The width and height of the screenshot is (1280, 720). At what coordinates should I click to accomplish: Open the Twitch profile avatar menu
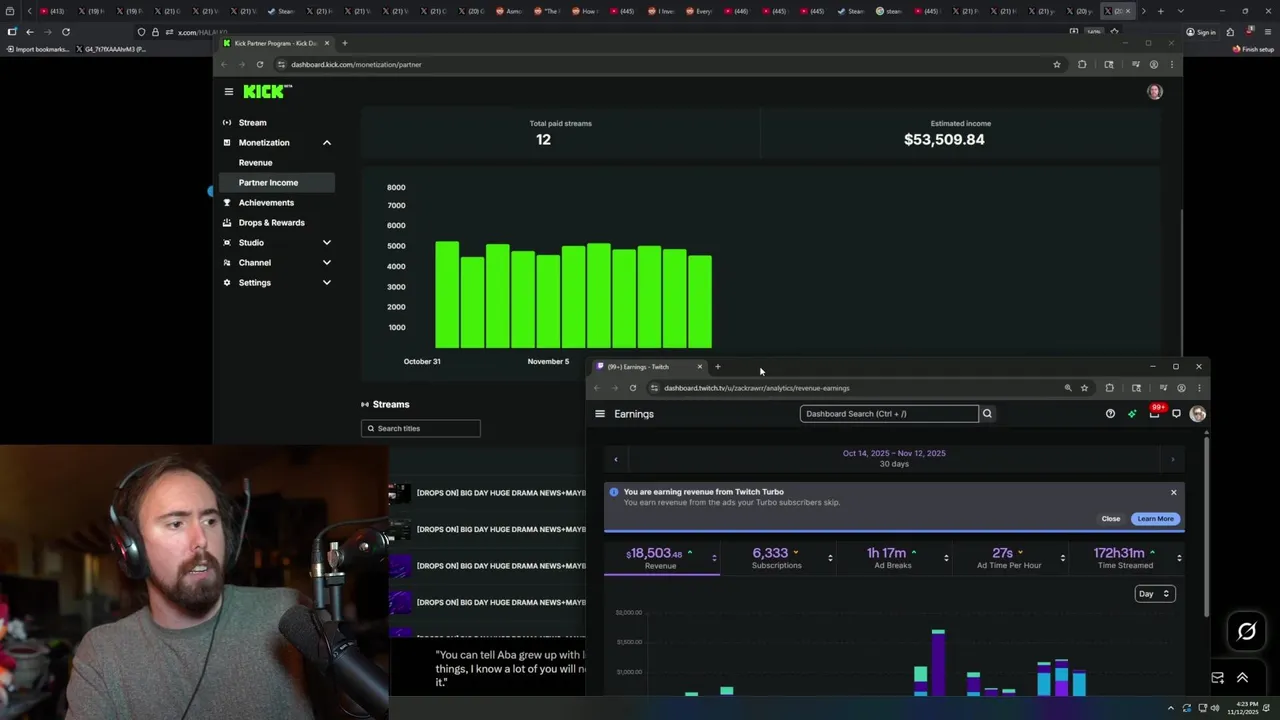[x=1197, y=414]
